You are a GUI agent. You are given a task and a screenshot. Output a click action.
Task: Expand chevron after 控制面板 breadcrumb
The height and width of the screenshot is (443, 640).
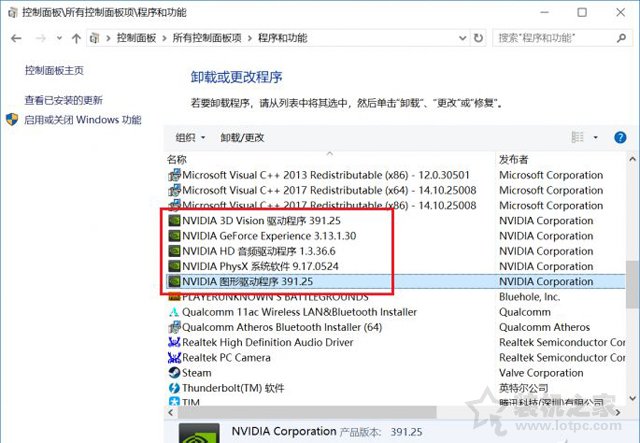click(x=164, y=38)
